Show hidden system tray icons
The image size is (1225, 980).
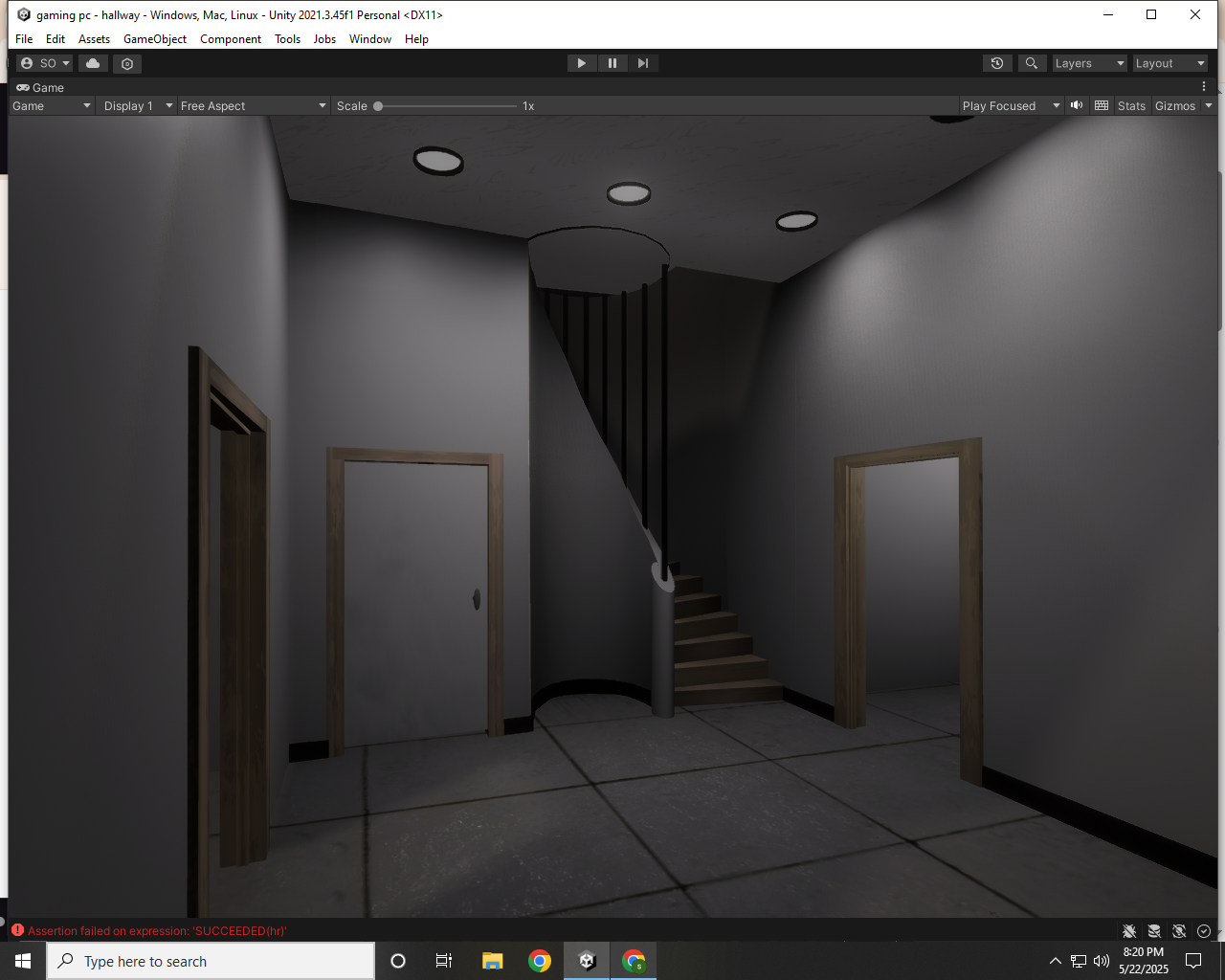click(x=1055, y=961)
